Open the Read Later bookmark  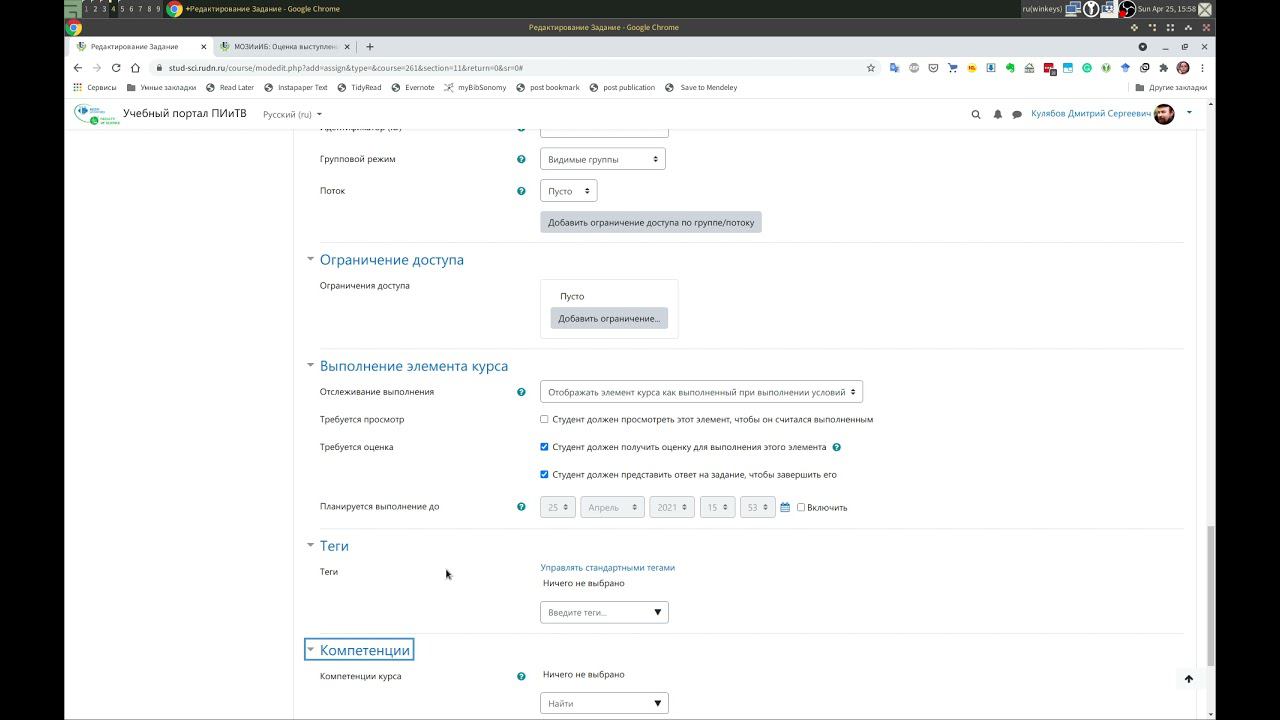230,87
